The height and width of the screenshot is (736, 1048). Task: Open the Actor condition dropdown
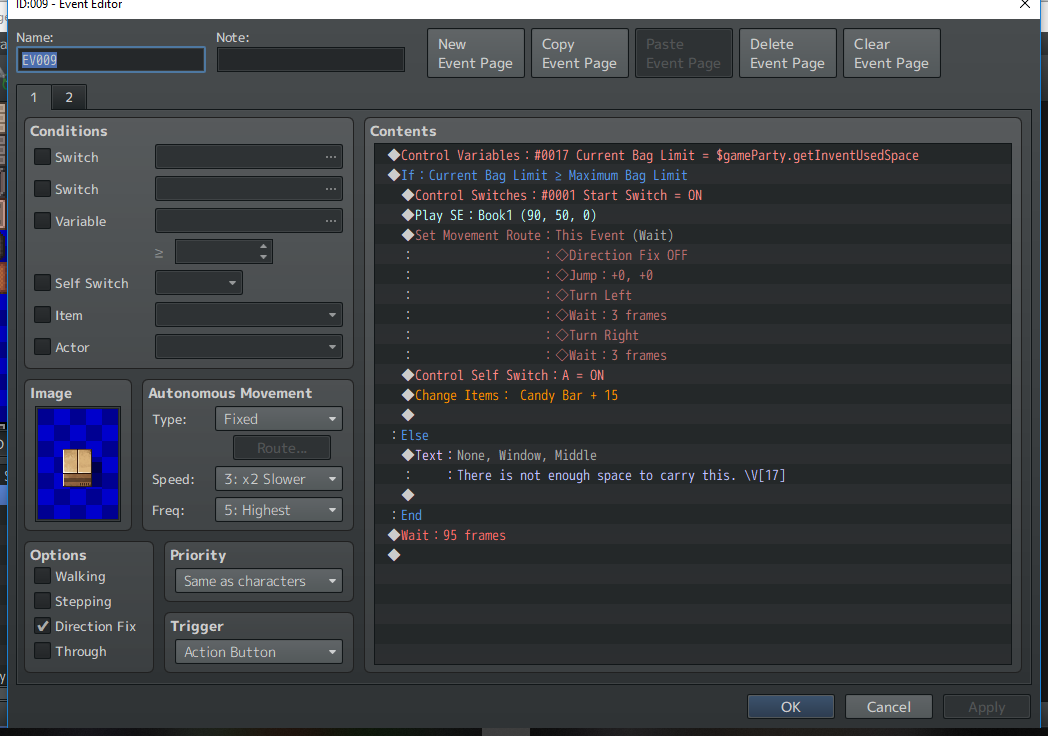[249, 347]
